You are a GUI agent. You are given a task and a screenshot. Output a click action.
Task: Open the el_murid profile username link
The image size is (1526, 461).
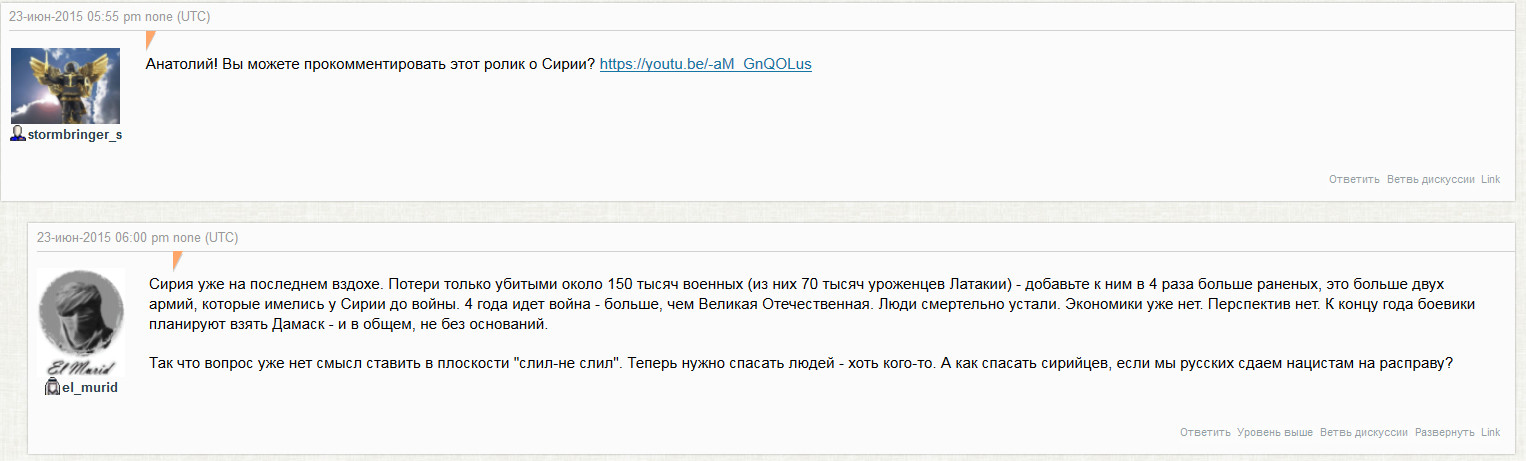89,387
